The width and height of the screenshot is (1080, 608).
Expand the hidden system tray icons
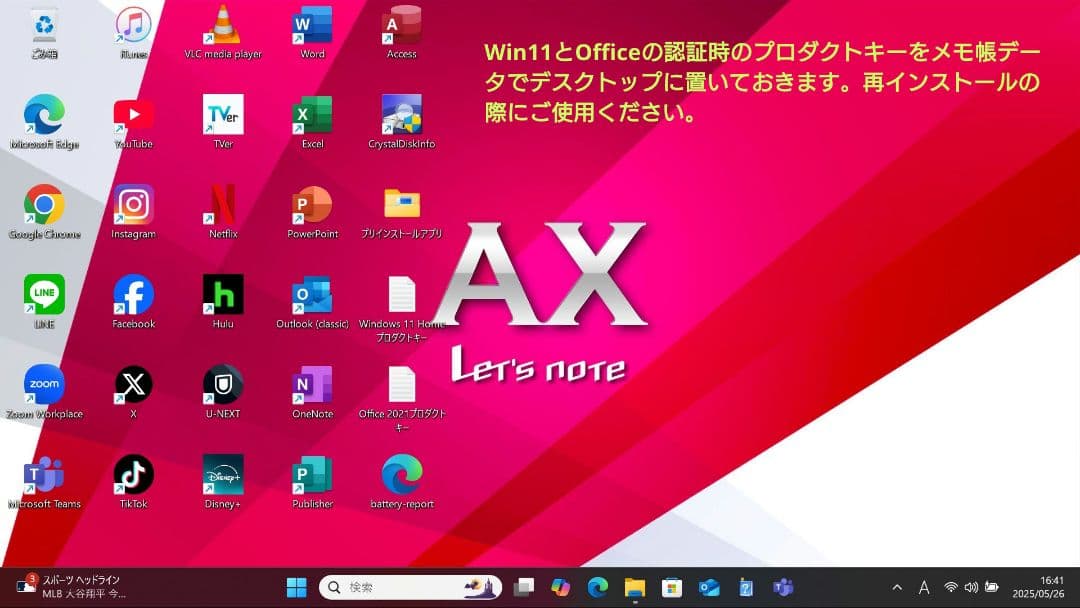point(897,588)
